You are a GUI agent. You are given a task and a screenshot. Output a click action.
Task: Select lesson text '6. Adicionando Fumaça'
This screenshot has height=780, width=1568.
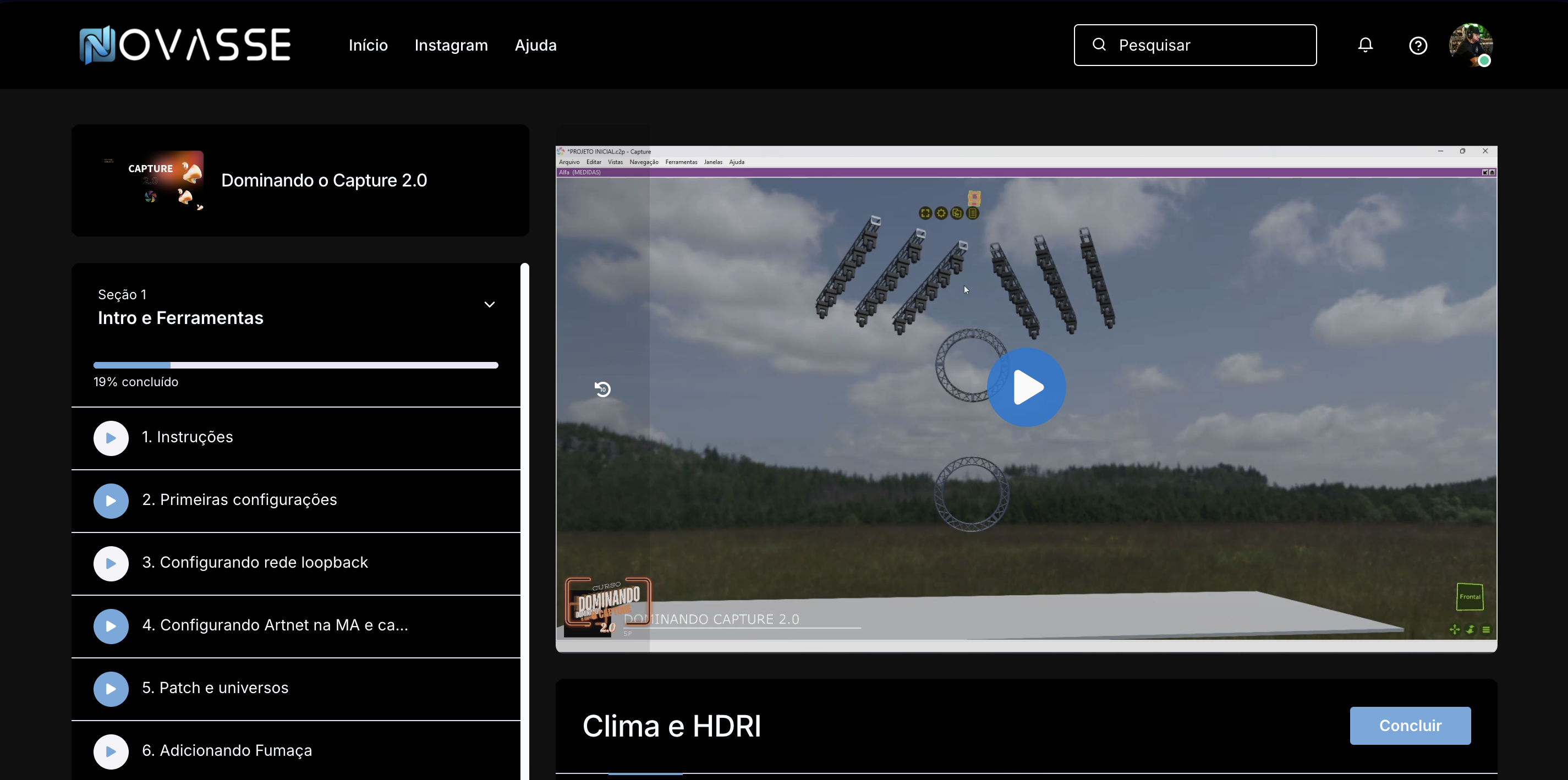(x=227, y=750)
